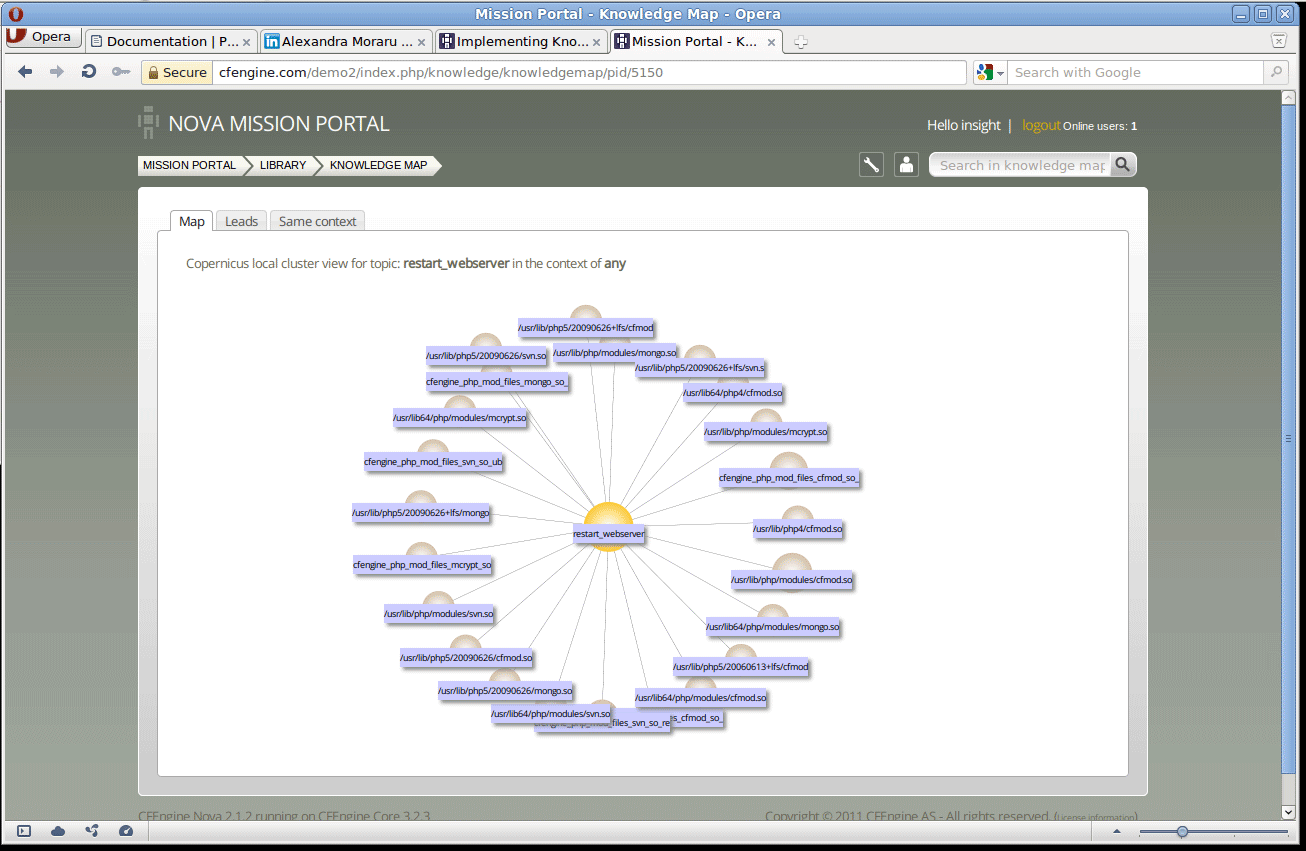The image size is (1306, 851).
Task: Open the wrench settings icon
Action: (x=871, y=165)
